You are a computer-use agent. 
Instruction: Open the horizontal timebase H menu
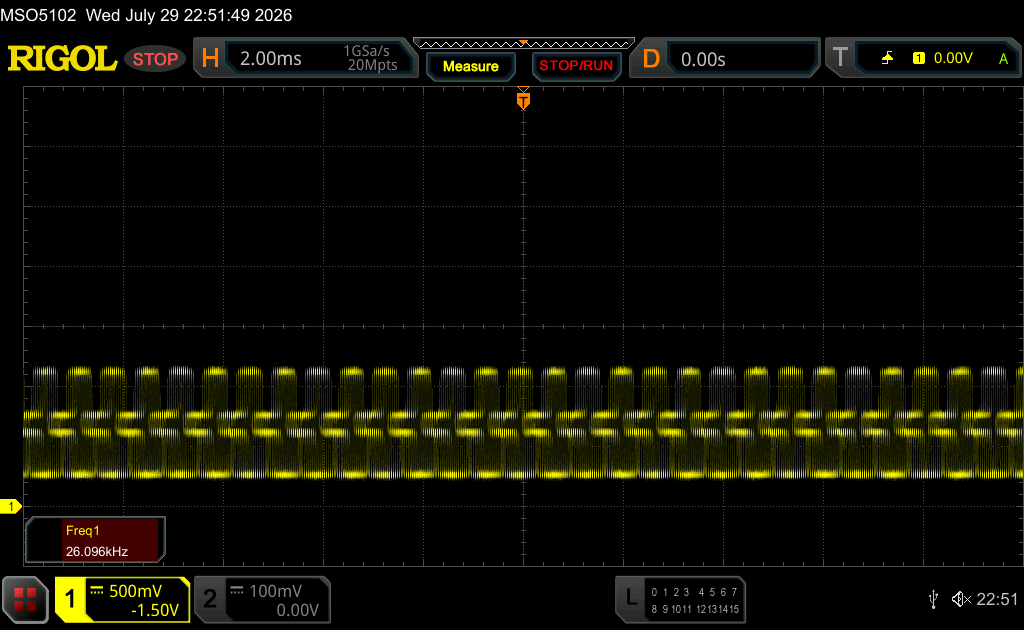coord(210,59)
